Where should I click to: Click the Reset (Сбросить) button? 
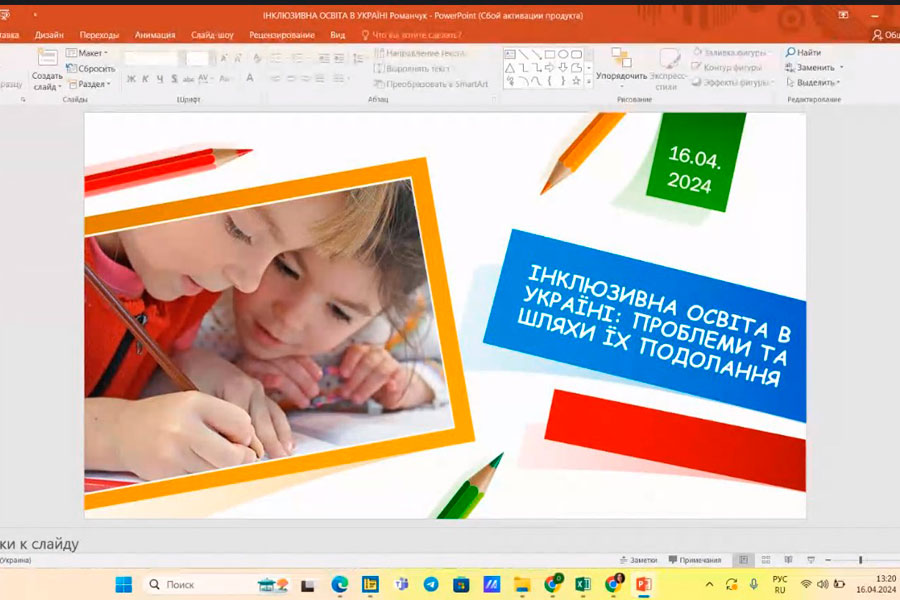click(x=90, y=68)
